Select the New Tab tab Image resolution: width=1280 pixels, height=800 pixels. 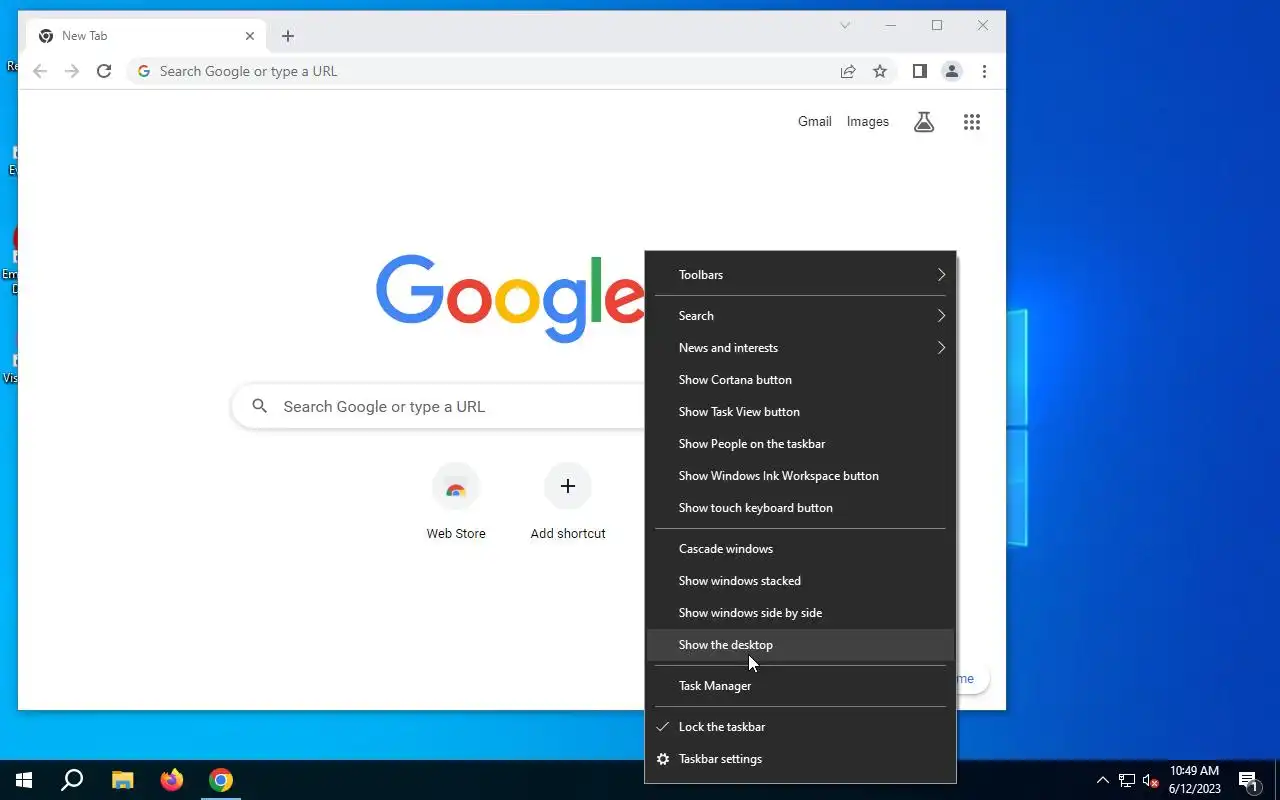click(x=145, y=36)
